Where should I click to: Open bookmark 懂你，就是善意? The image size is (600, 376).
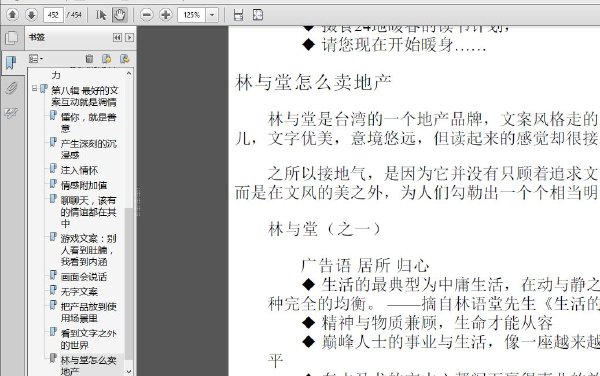(x=88, y=122)
